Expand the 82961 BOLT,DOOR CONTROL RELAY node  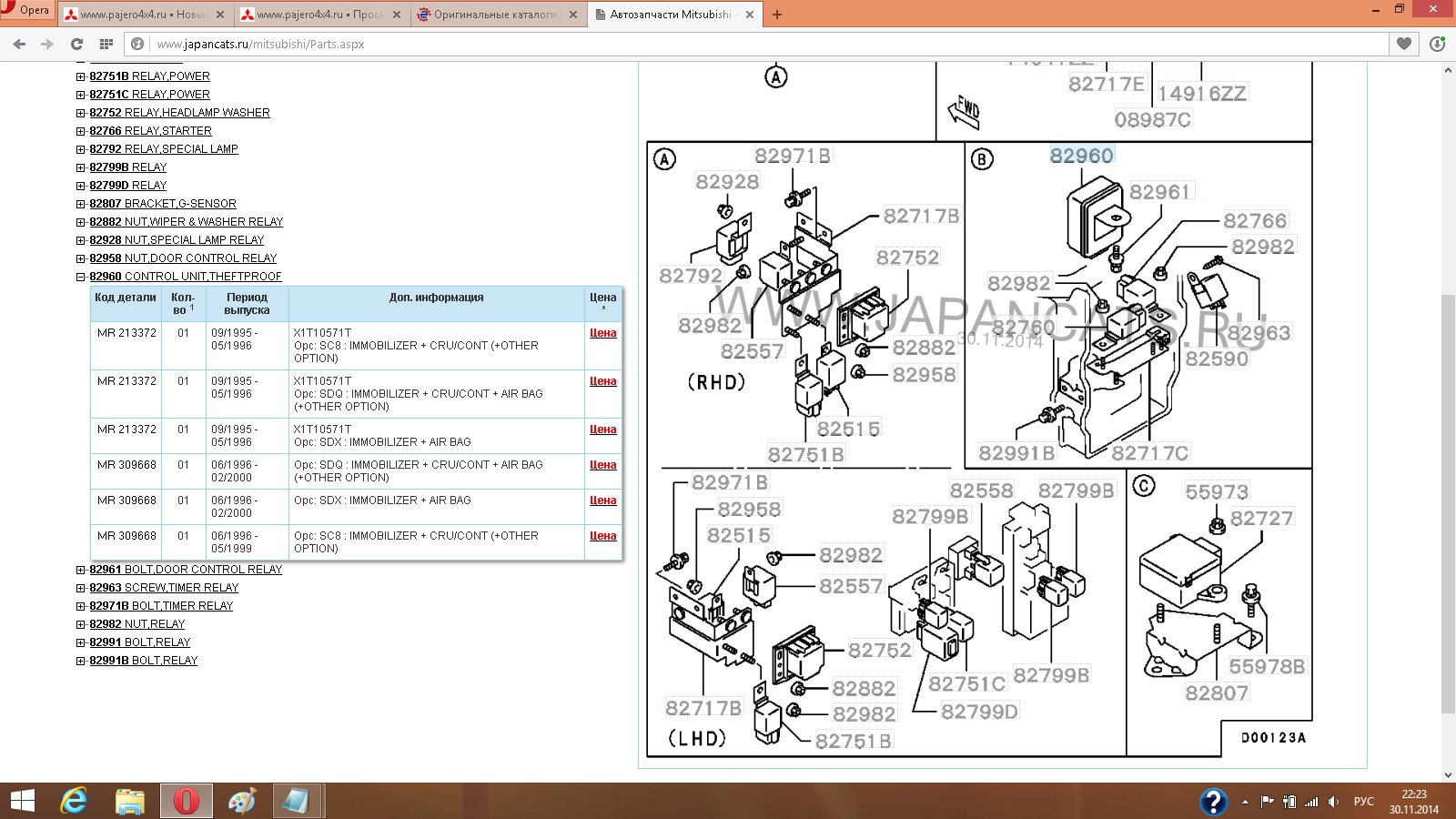coord(81,570)
